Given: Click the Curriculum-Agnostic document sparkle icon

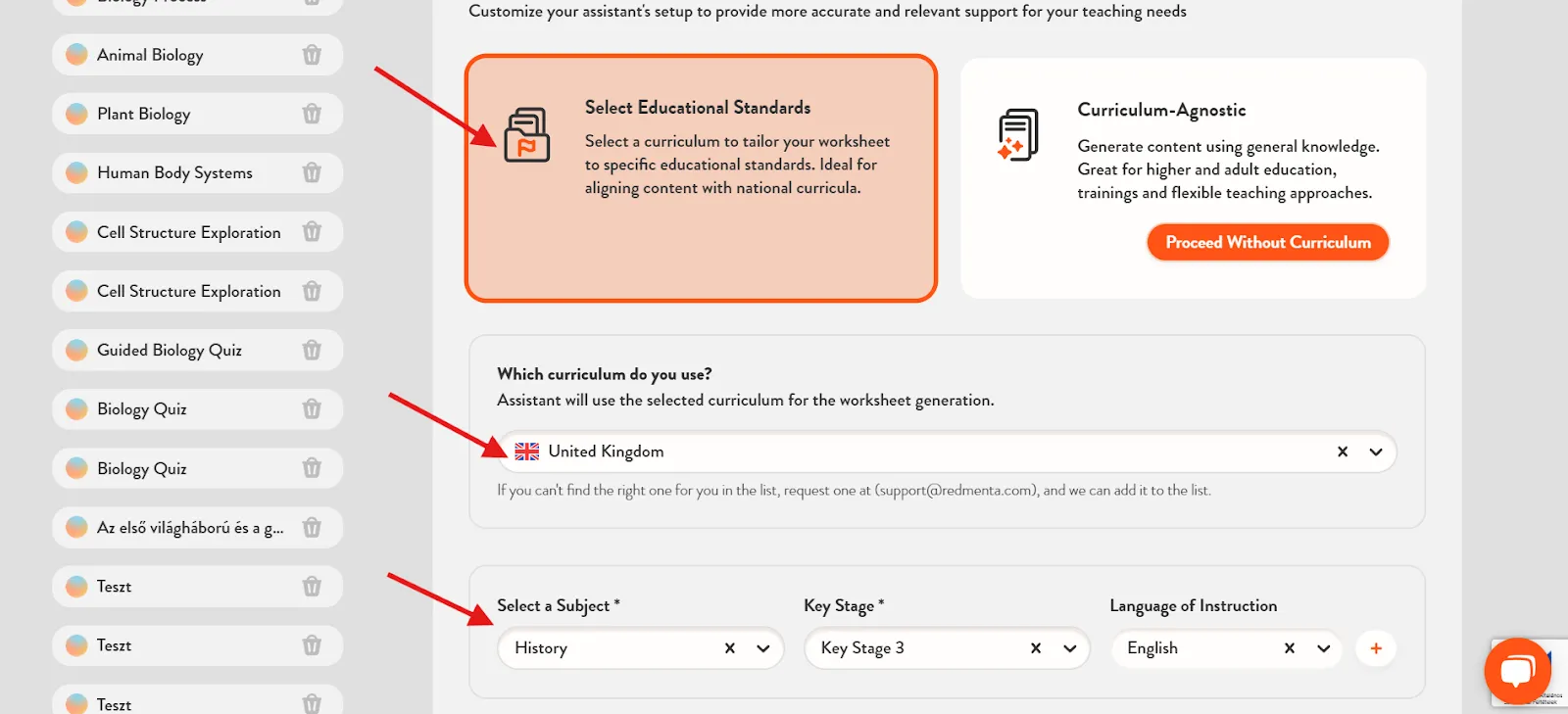Looking at the screenshot, I should click(1017, 135).
